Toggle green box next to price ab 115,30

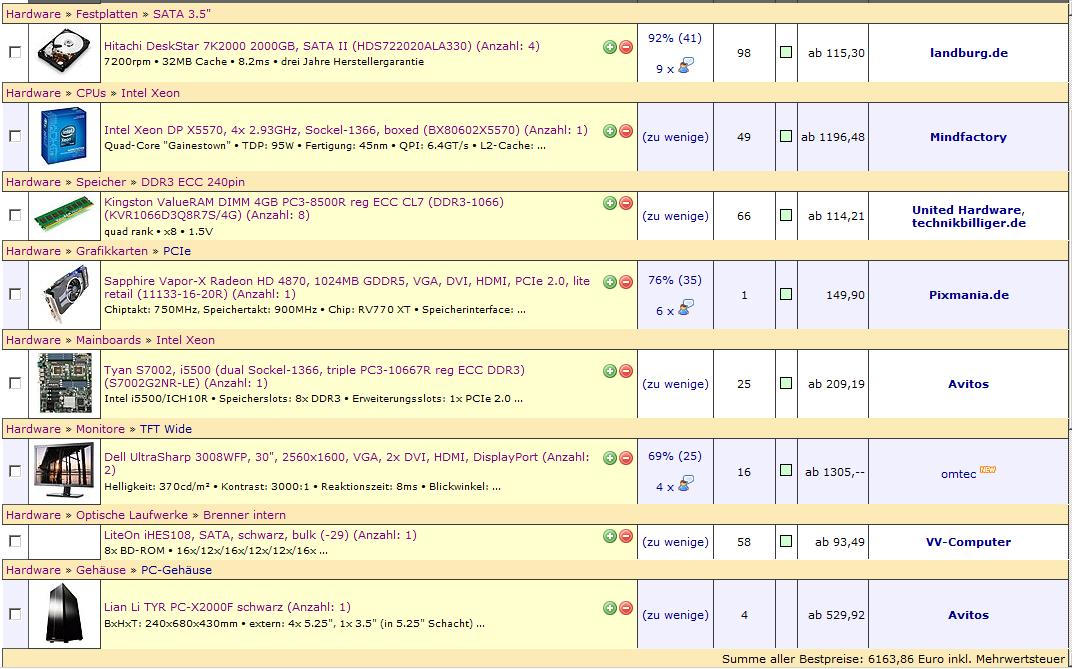pyautogui.click(x=786, y=51)
